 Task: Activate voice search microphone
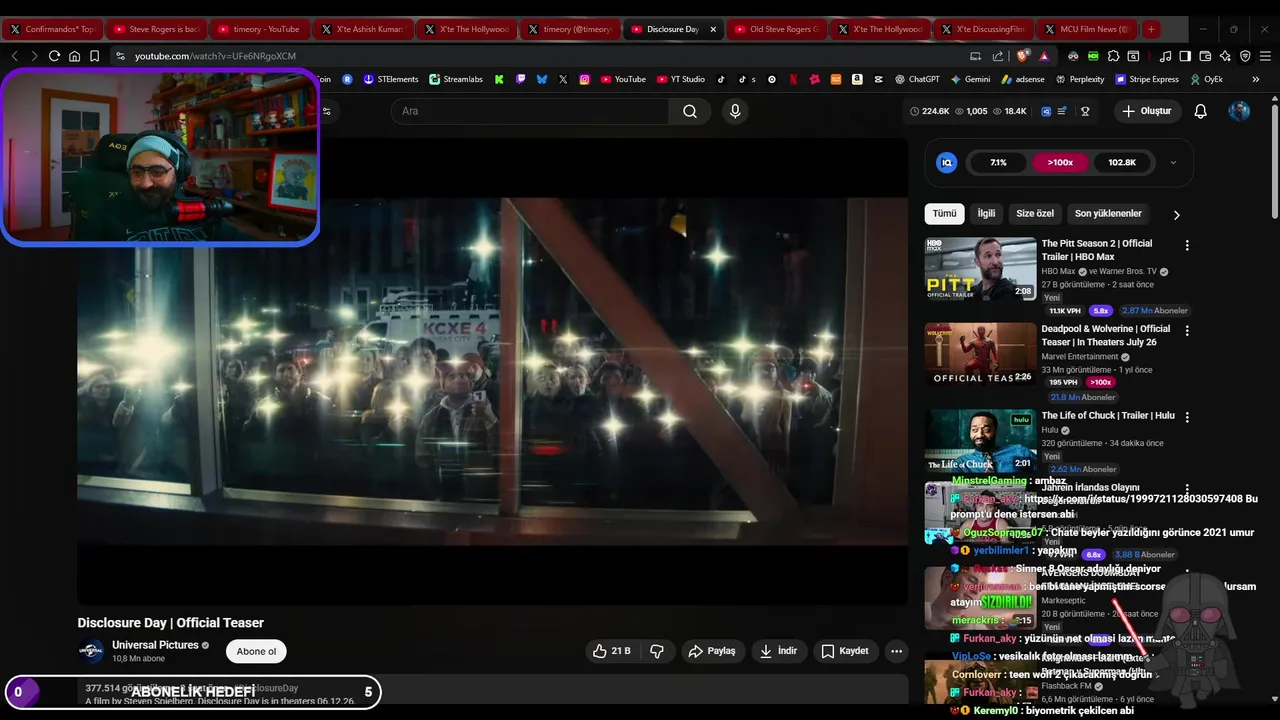point(735,111)
